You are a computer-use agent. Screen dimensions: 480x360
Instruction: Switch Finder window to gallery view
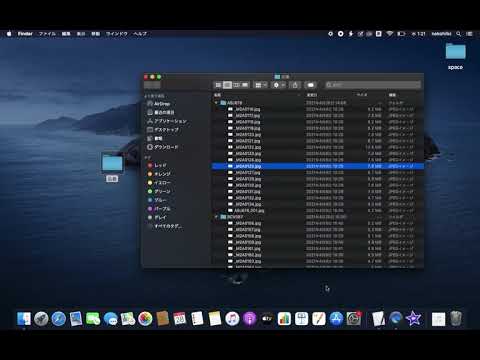245,85
